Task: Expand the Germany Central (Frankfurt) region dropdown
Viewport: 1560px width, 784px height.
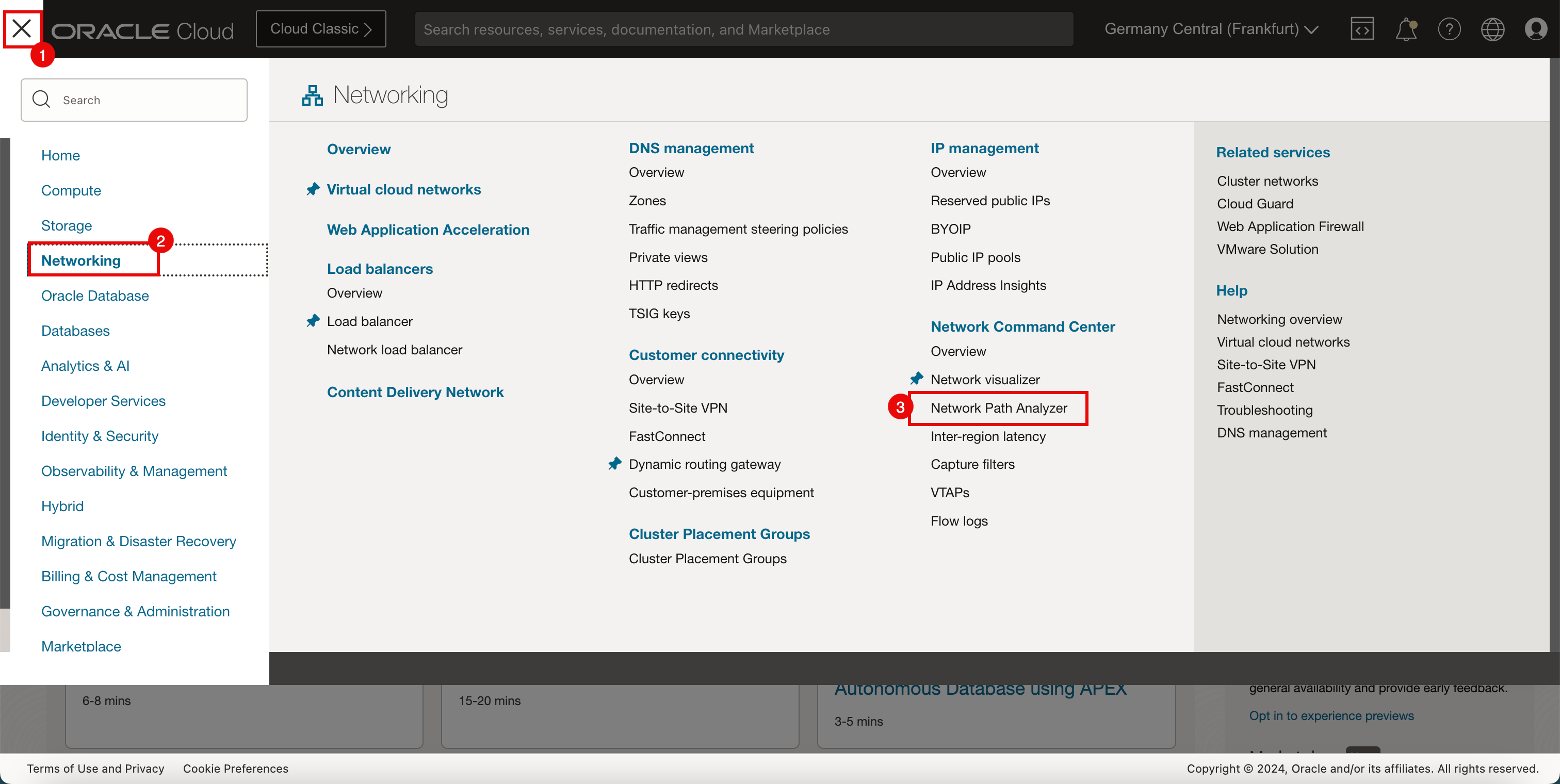Action: [x=1211, y=29]
